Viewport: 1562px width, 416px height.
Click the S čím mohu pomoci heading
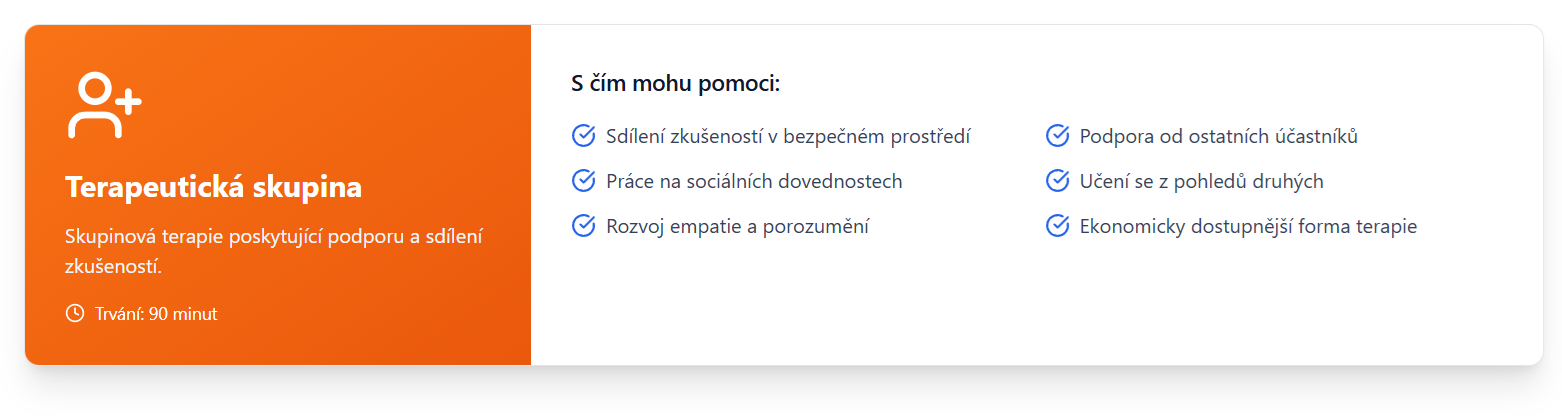[x=675, y=83]
